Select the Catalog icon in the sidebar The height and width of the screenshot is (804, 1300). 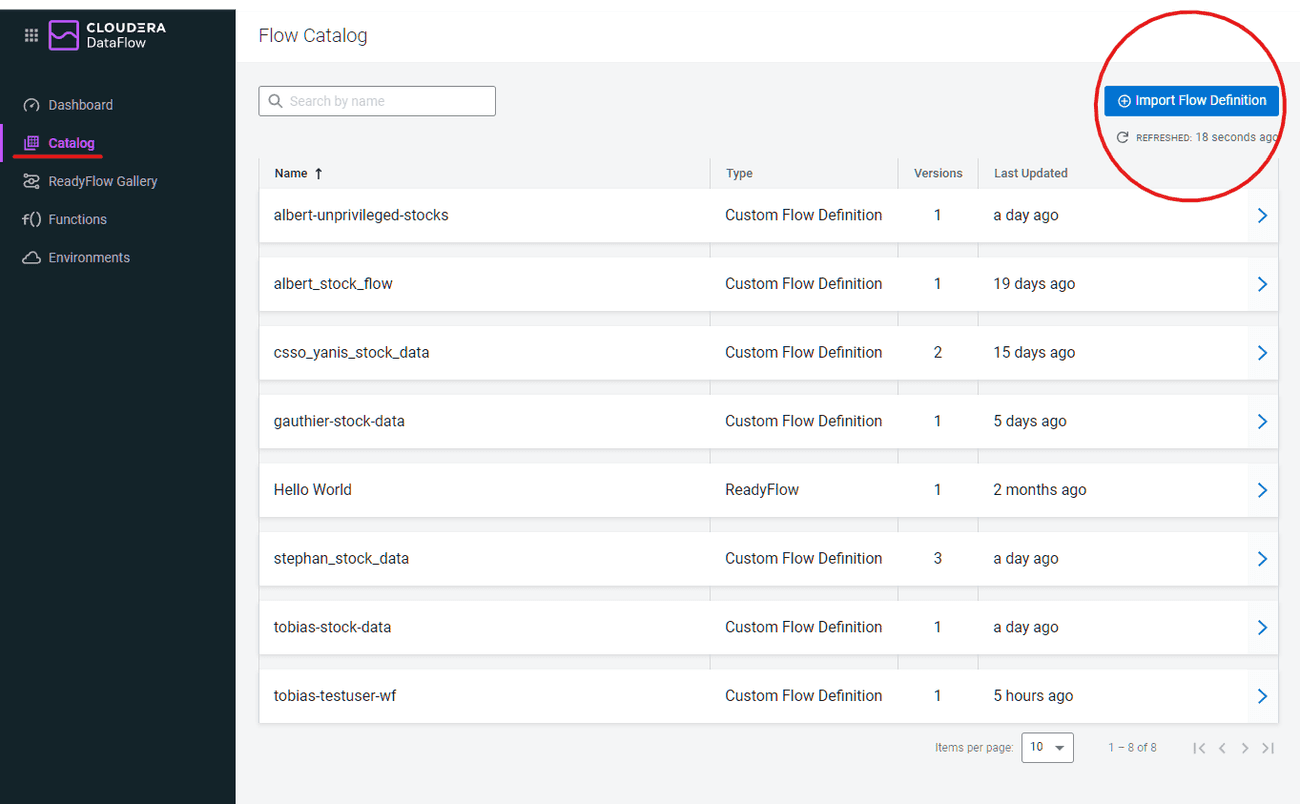pyautogui.click(x=31, y=142)
